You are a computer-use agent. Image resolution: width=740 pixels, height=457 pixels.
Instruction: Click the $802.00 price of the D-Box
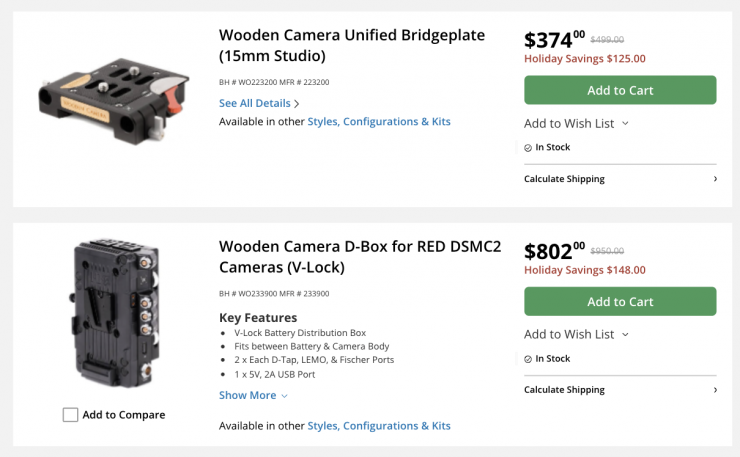tap(554, 250)
